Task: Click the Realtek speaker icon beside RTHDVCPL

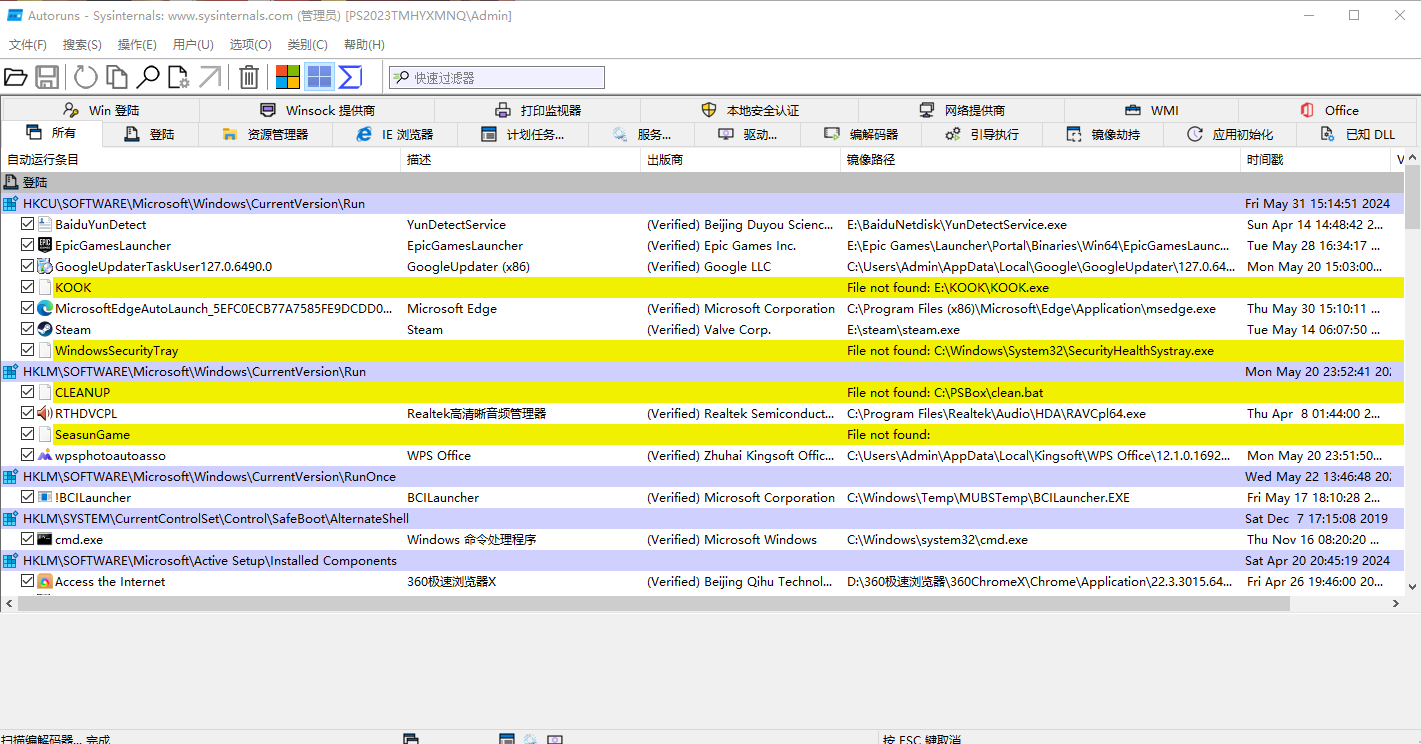Action: coord(45,413)
